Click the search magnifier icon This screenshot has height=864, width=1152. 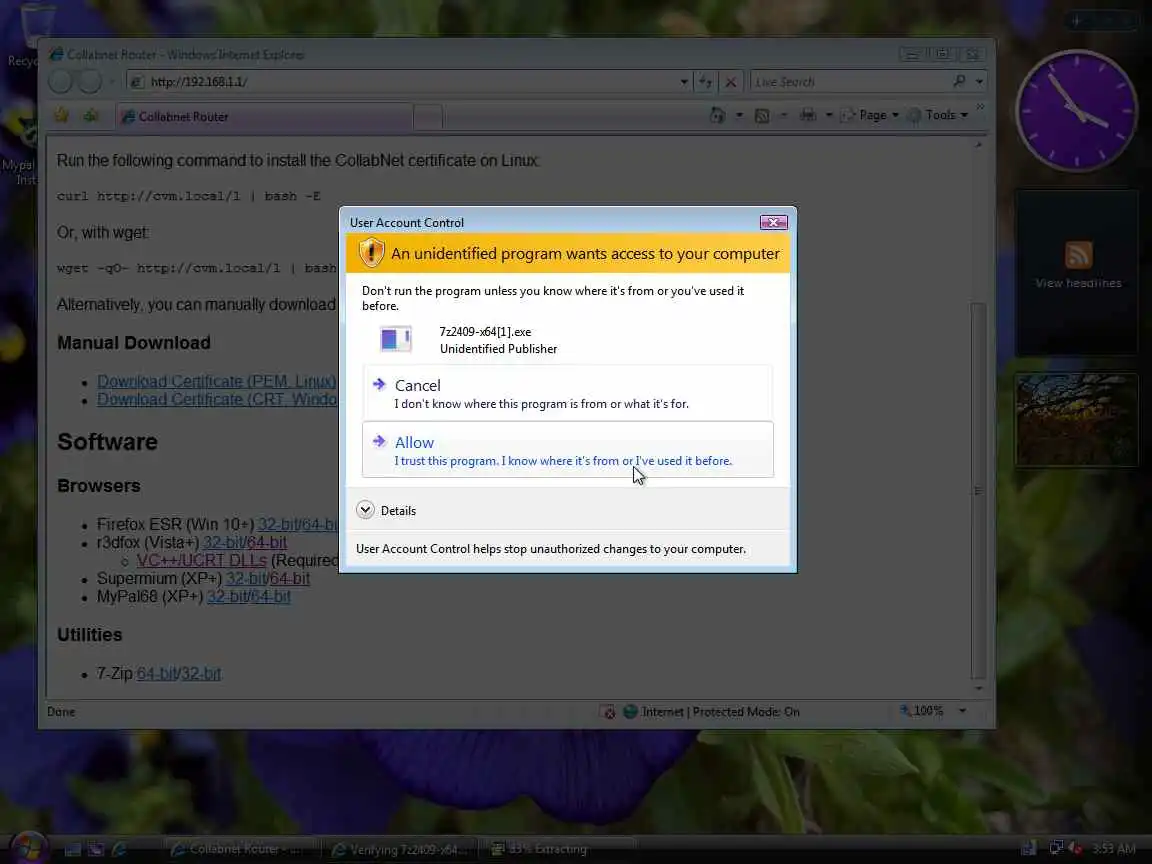pos(960,81)
